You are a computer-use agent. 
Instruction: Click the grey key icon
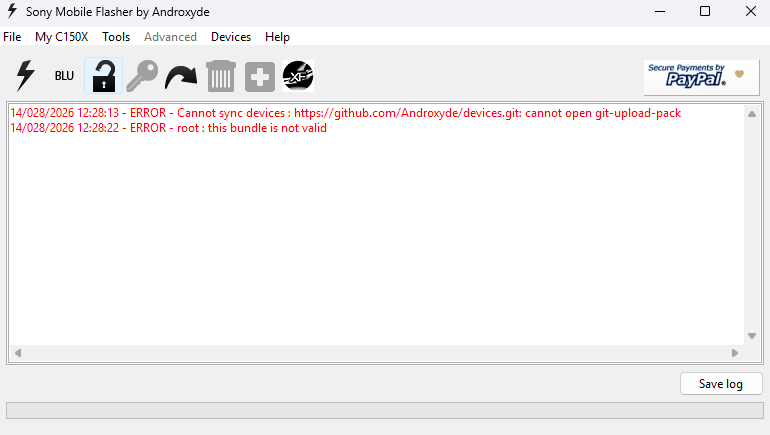click(x=142, y=76)
